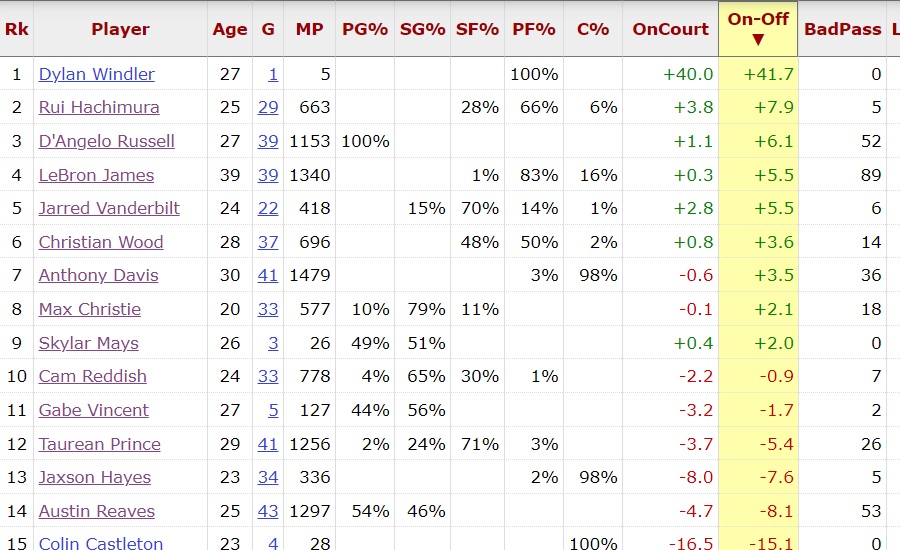Open Colin Castleton player link
Image resolution: width=900 pixels, height=550 pixels.
click(x=100, y=543)
